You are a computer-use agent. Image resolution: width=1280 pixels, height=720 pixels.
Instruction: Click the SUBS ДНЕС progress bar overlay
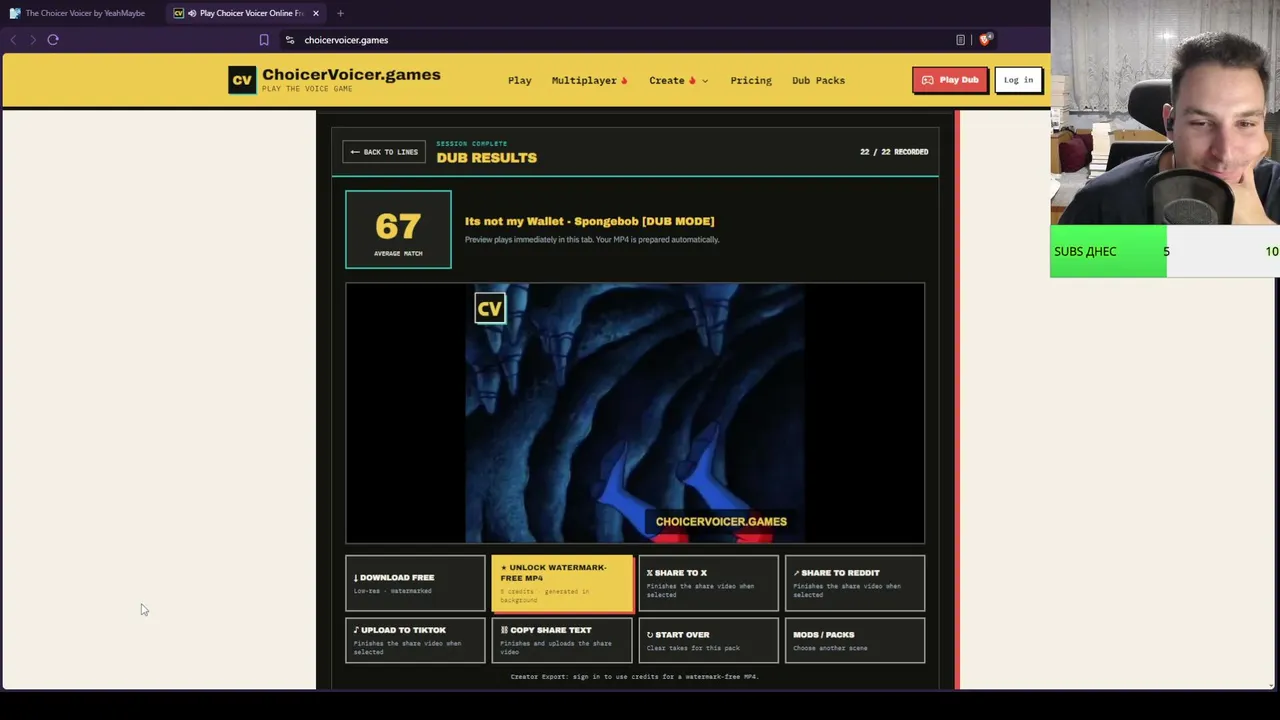[x=1165, y=251]
